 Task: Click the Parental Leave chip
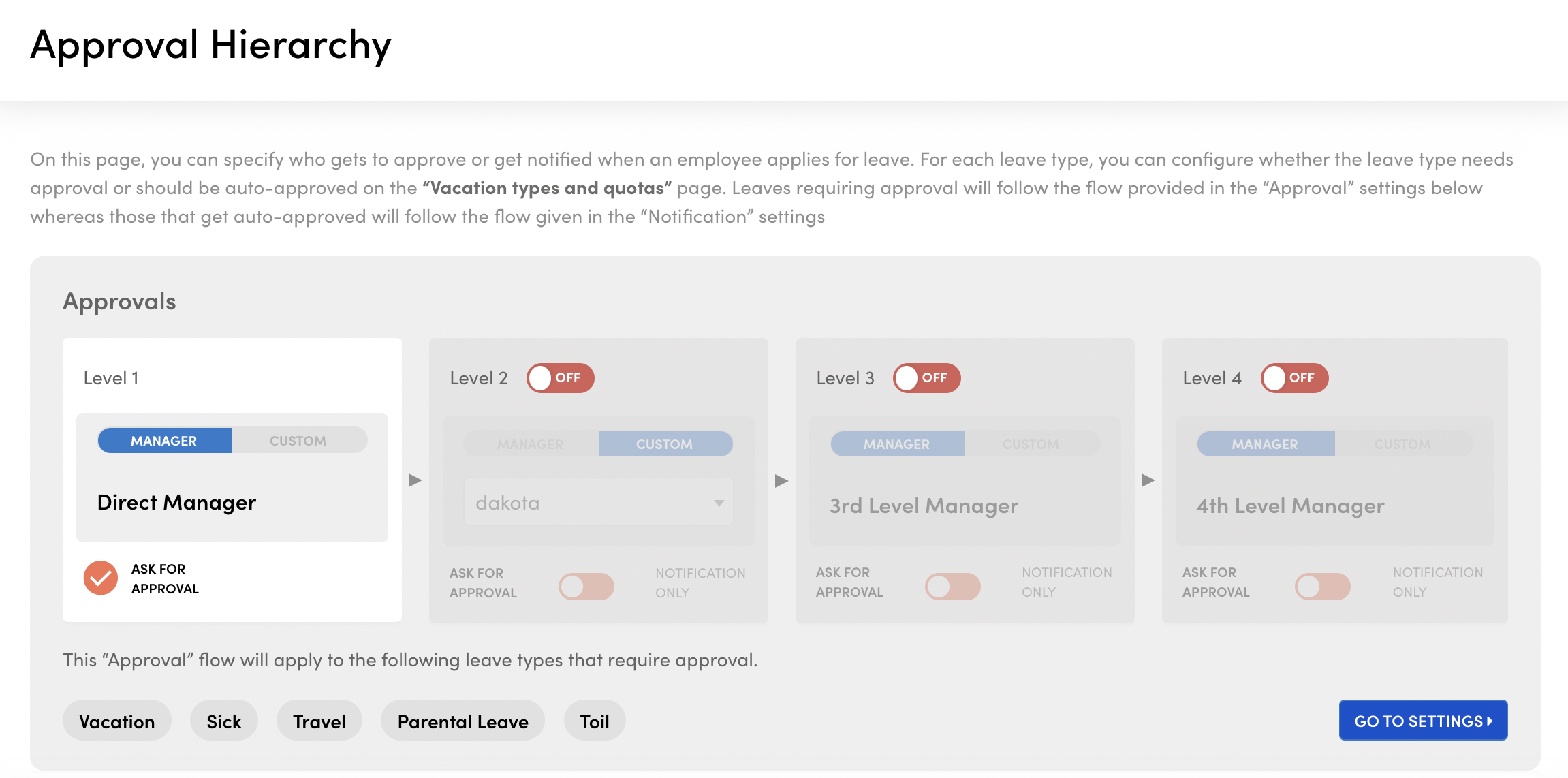[x=462, y=721]
